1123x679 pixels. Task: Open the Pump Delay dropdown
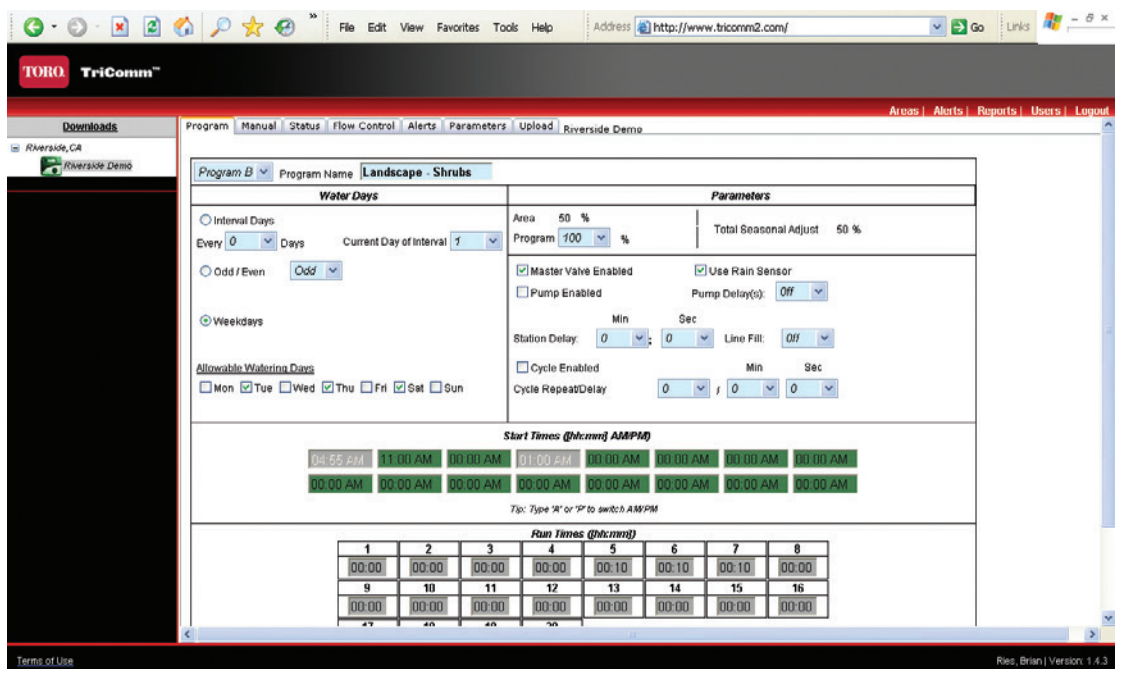pyautogui.click(x=801, y=292)
